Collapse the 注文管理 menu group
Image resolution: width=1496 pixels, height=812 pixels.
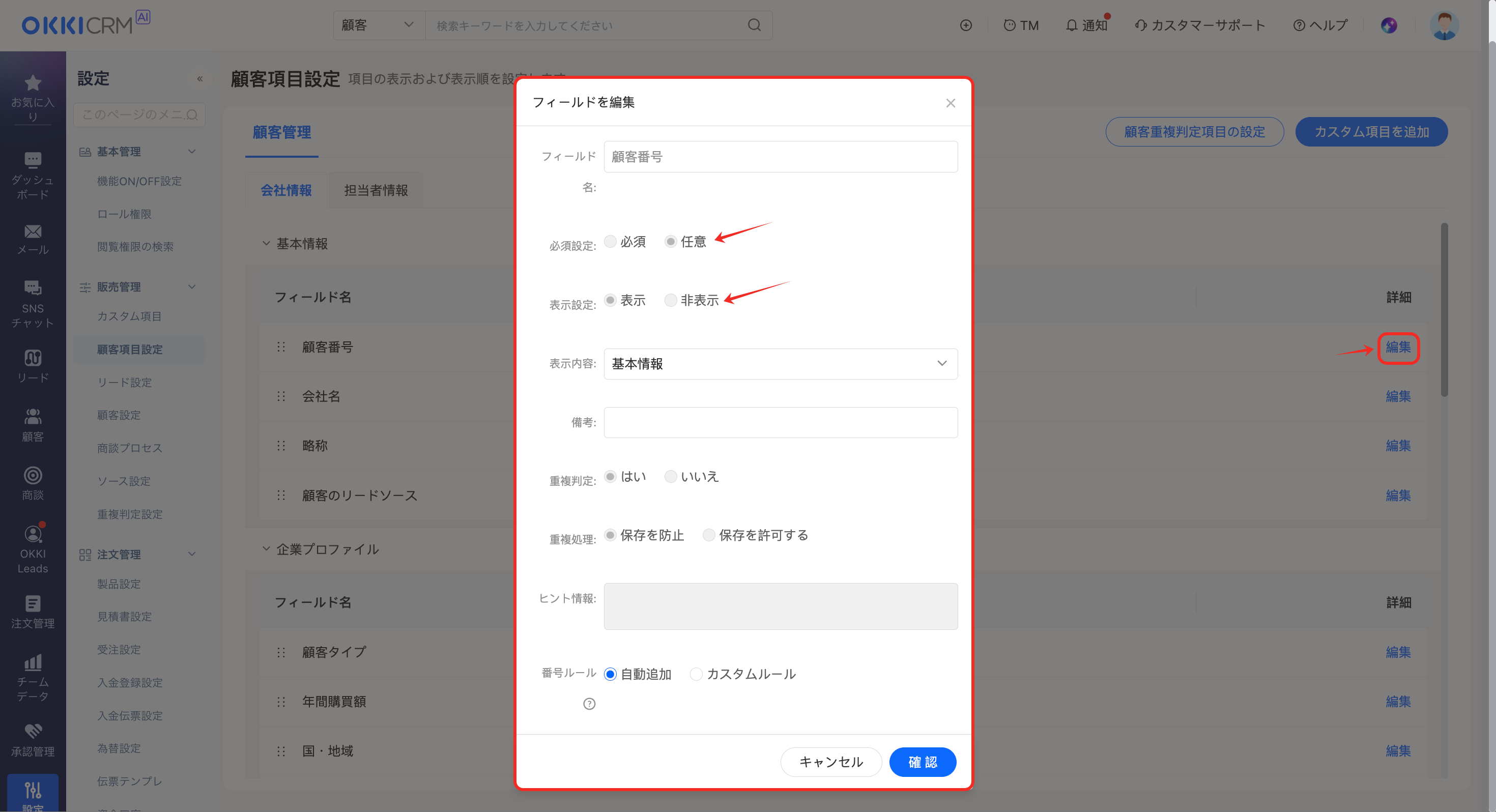[x=192, y=554]
